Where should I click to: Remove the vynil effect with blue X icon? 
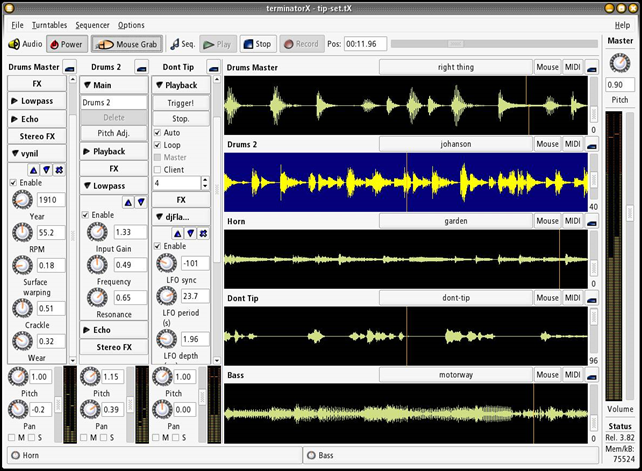(59, 170)
